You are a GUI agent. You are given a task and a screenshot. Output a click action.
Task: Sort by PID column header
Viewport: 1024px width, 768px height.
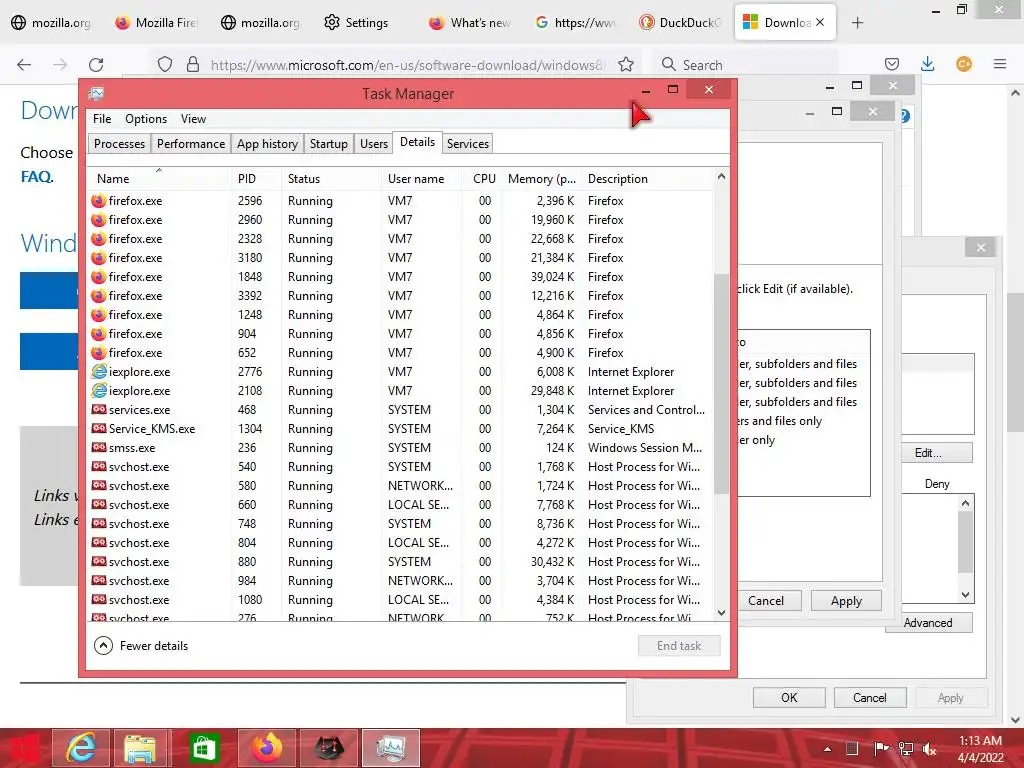coord(256,178)
